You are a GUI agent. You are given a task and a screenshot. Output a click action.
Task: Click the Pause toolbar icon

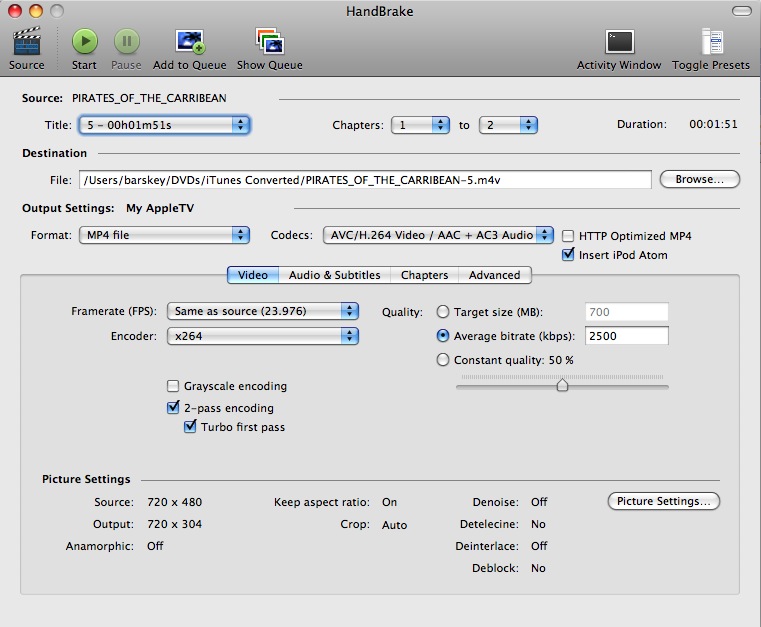(126, 41)
